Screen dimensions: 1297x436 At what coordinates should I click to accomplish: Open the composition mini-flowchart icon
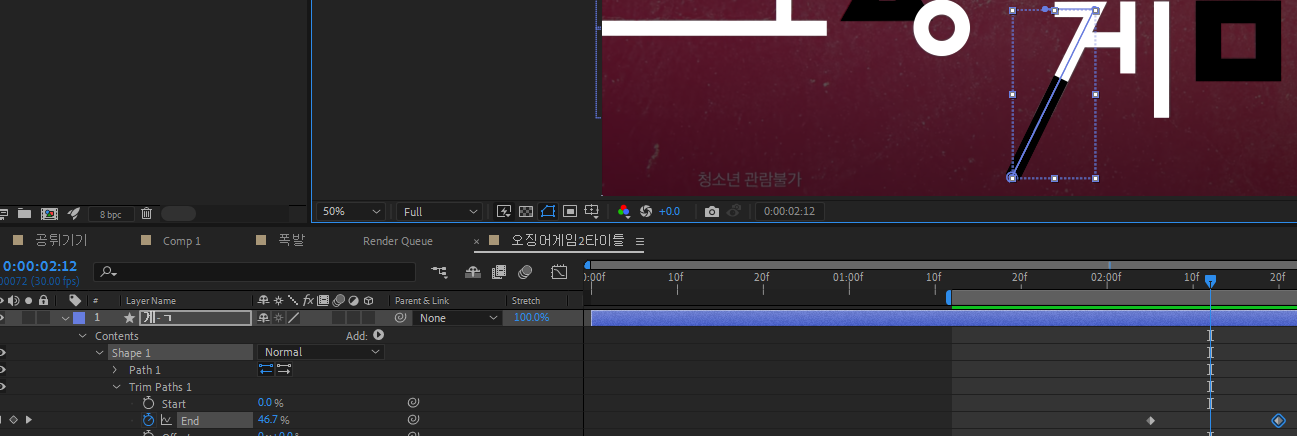tap(439, 271)
